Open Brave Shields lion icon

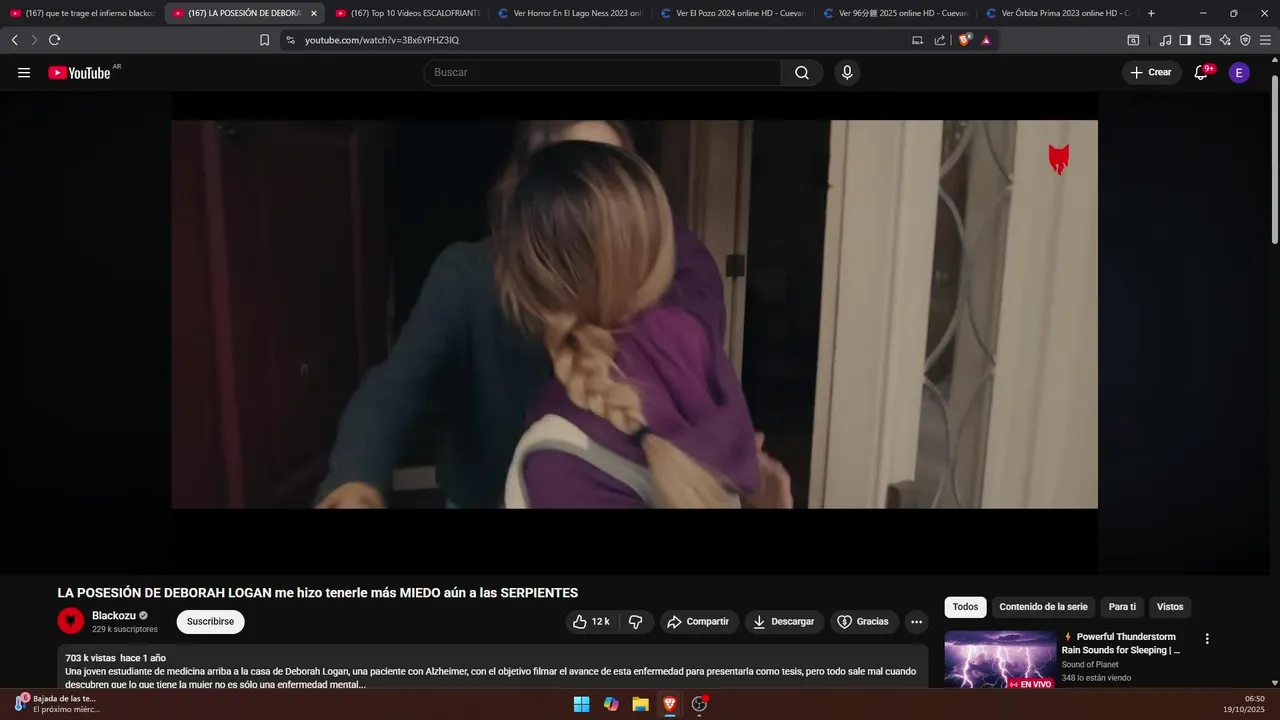coord(965,40)
